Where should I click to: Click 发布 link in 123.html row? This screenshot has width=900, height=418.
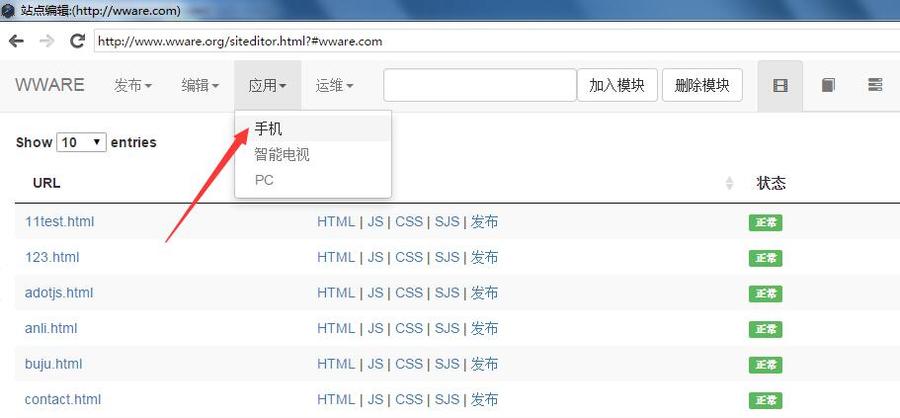484,257
